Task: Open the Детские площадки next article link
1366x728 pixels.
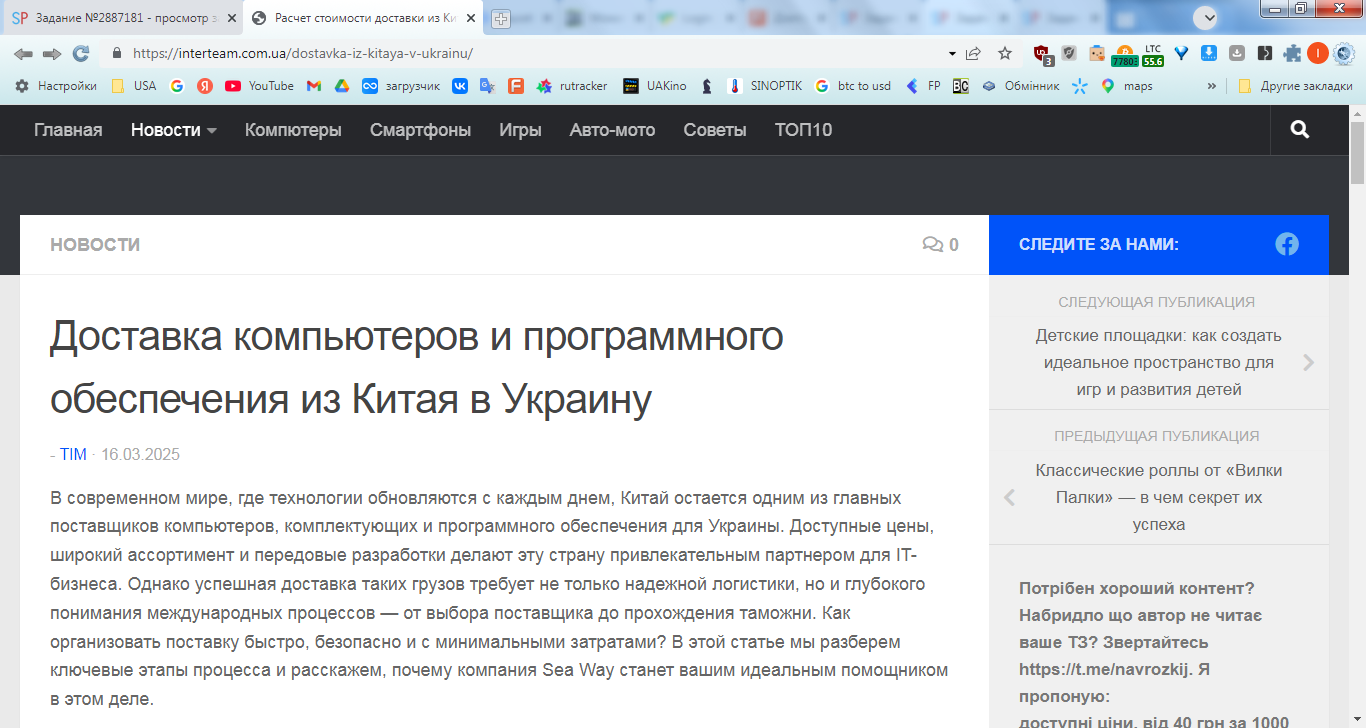Action: coord(1158,362)
